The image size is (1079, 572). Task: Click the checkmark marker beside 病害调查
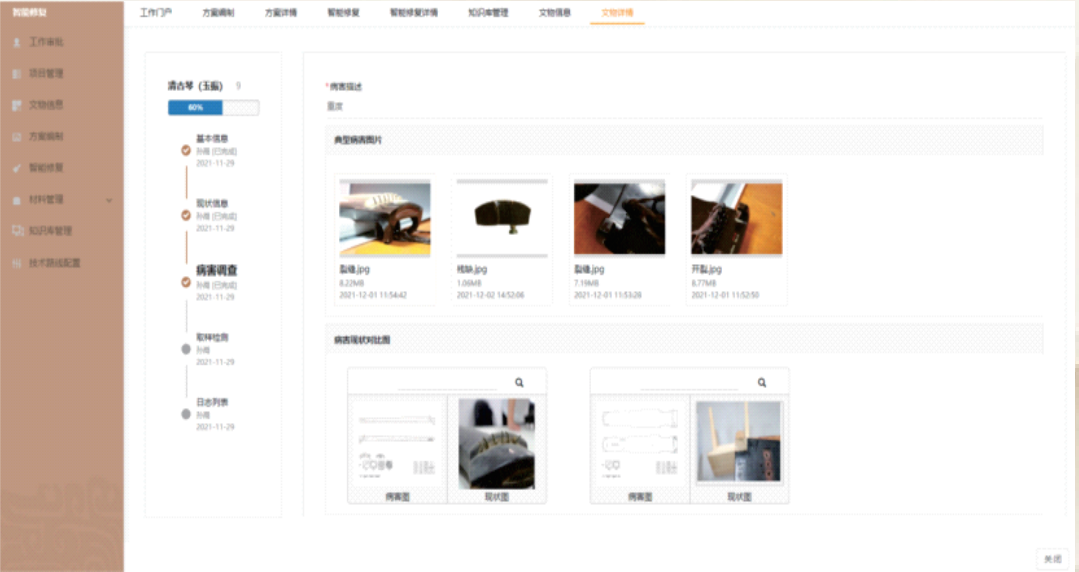coord(186,282)
